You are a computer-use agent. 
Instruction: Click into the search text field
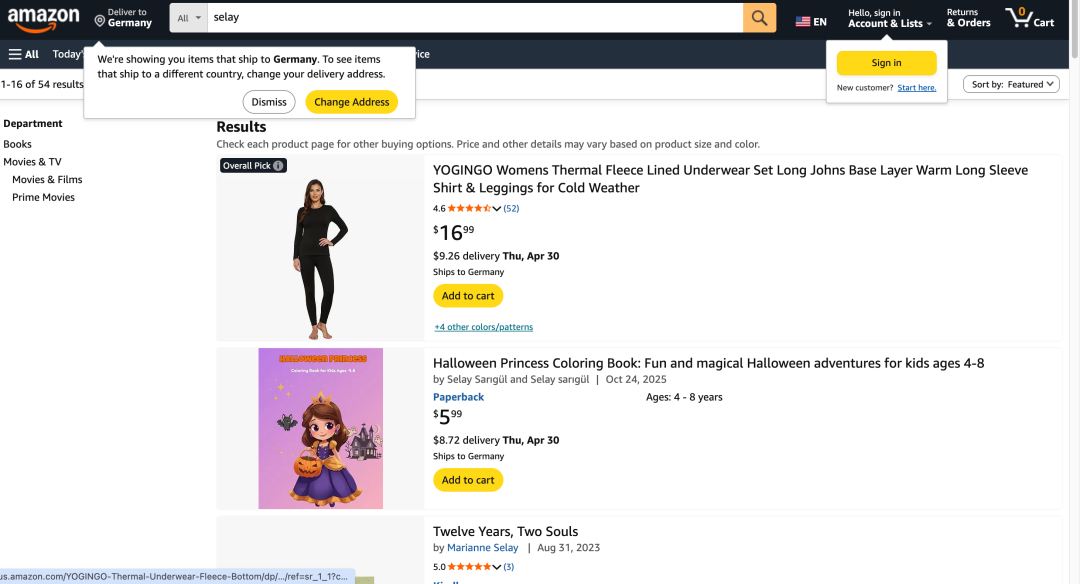pyautogui.click(x=475, y=18)
